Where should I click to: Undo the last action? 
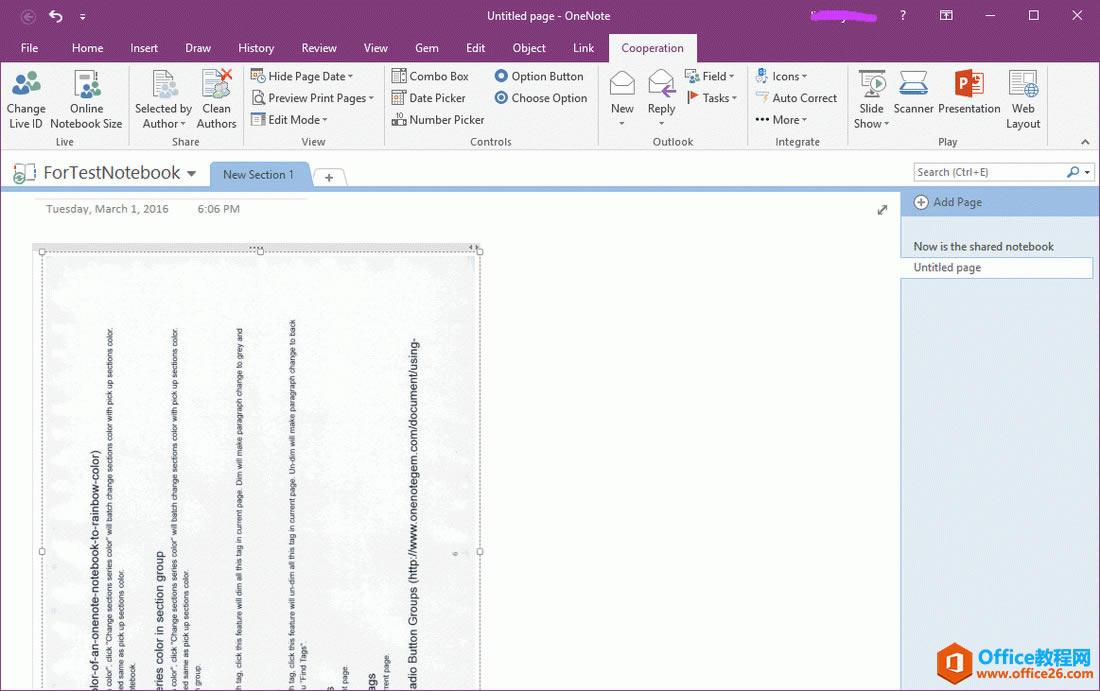[55, 15]
